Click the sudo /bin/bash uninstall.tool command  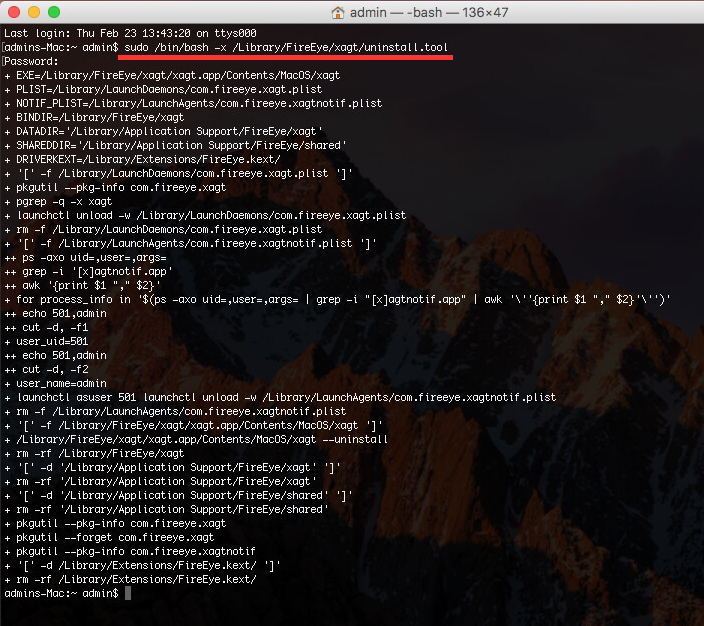[x=286, y=47]
